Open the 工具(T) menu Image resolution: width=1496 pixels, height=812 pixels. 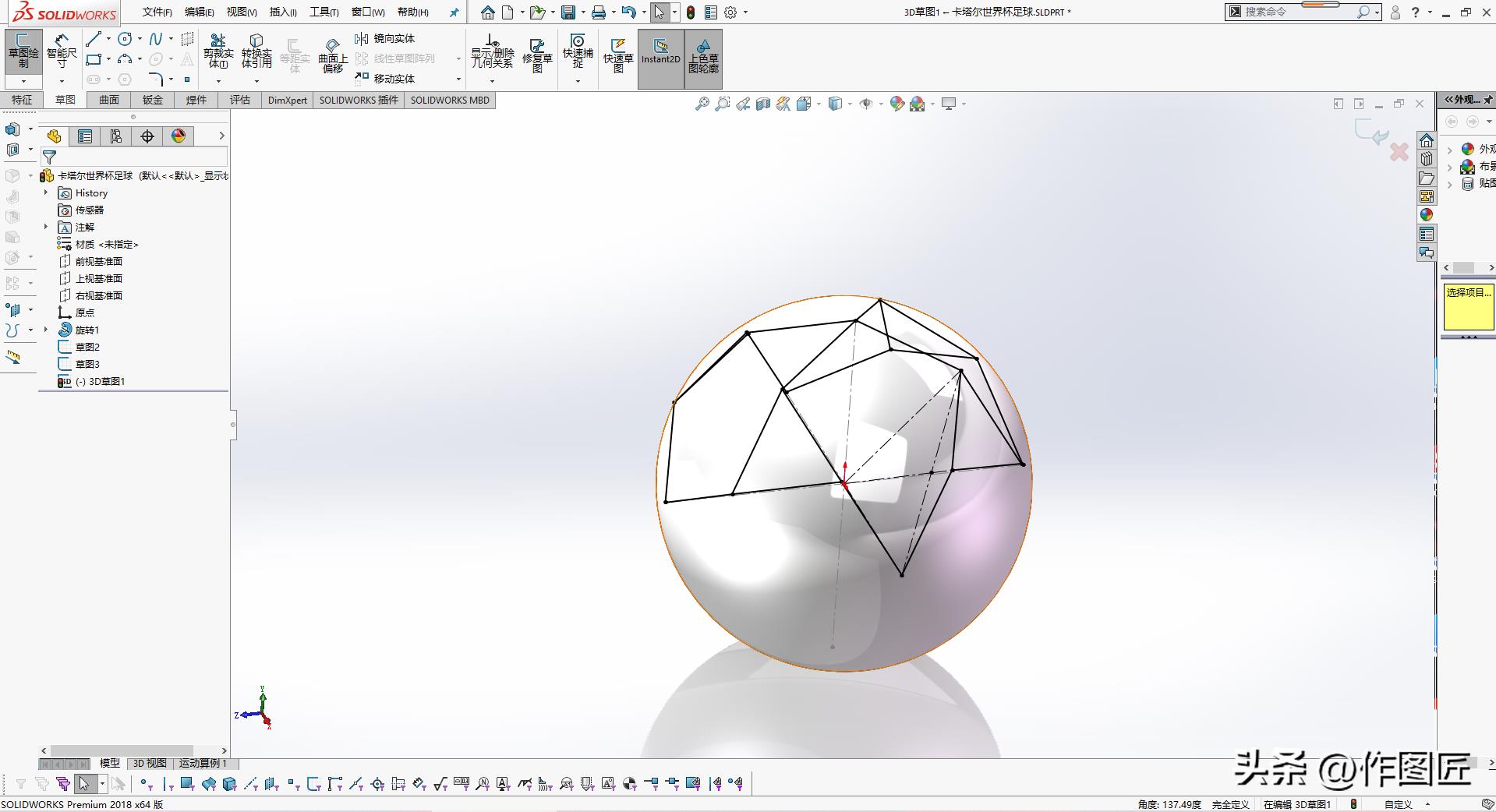coord(324,12)
